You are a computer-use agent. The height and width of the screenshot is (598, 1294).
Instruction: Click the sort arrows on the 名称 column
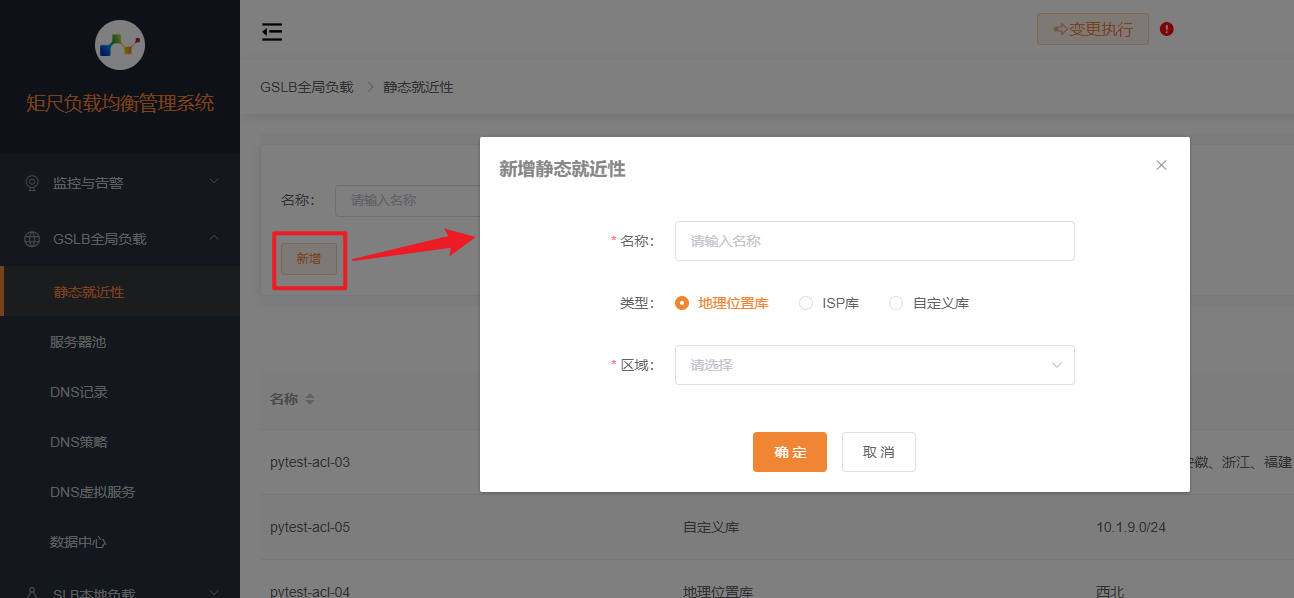[308, 398]
